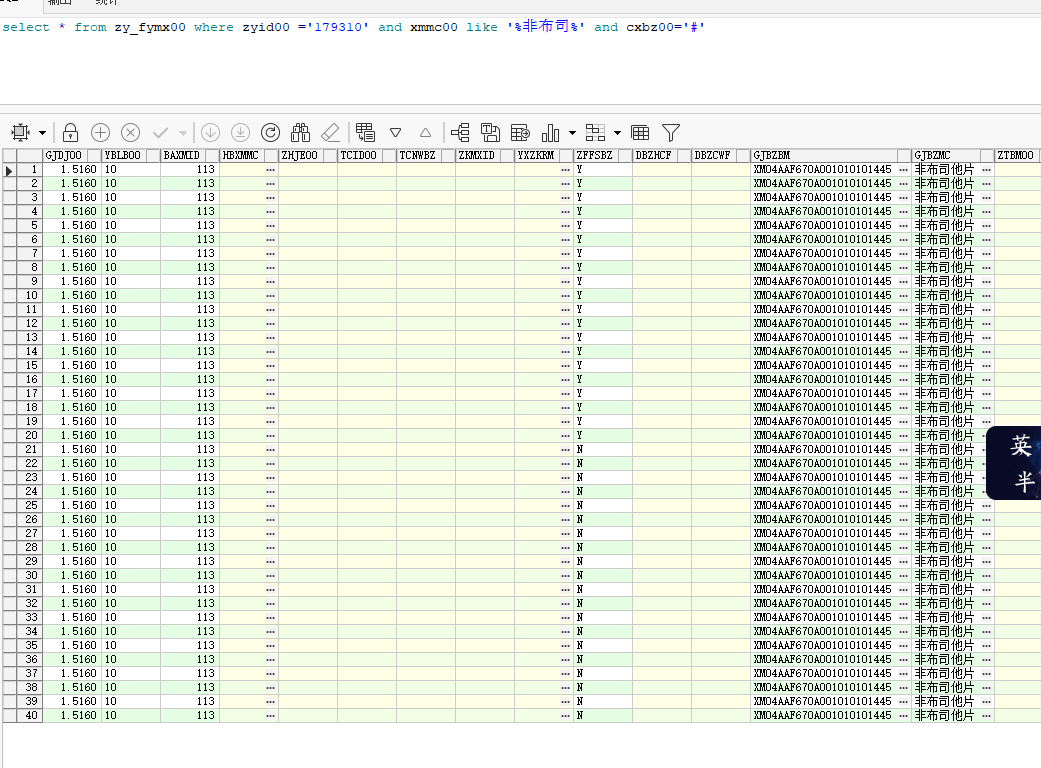Click the eraser clear record icon

point(330,132)
